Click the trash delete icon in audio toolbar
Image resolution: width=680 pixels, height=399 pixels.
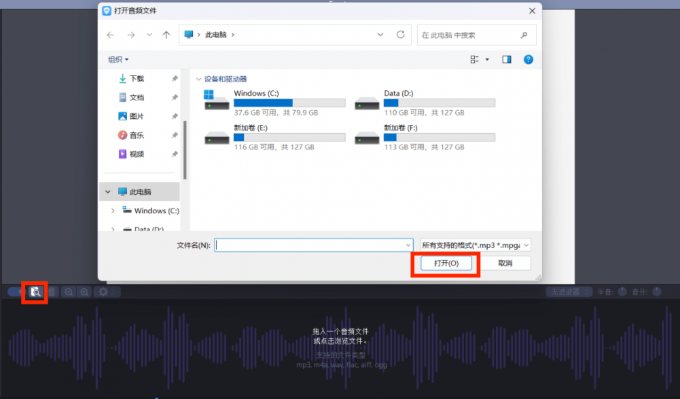coord(52,292)
